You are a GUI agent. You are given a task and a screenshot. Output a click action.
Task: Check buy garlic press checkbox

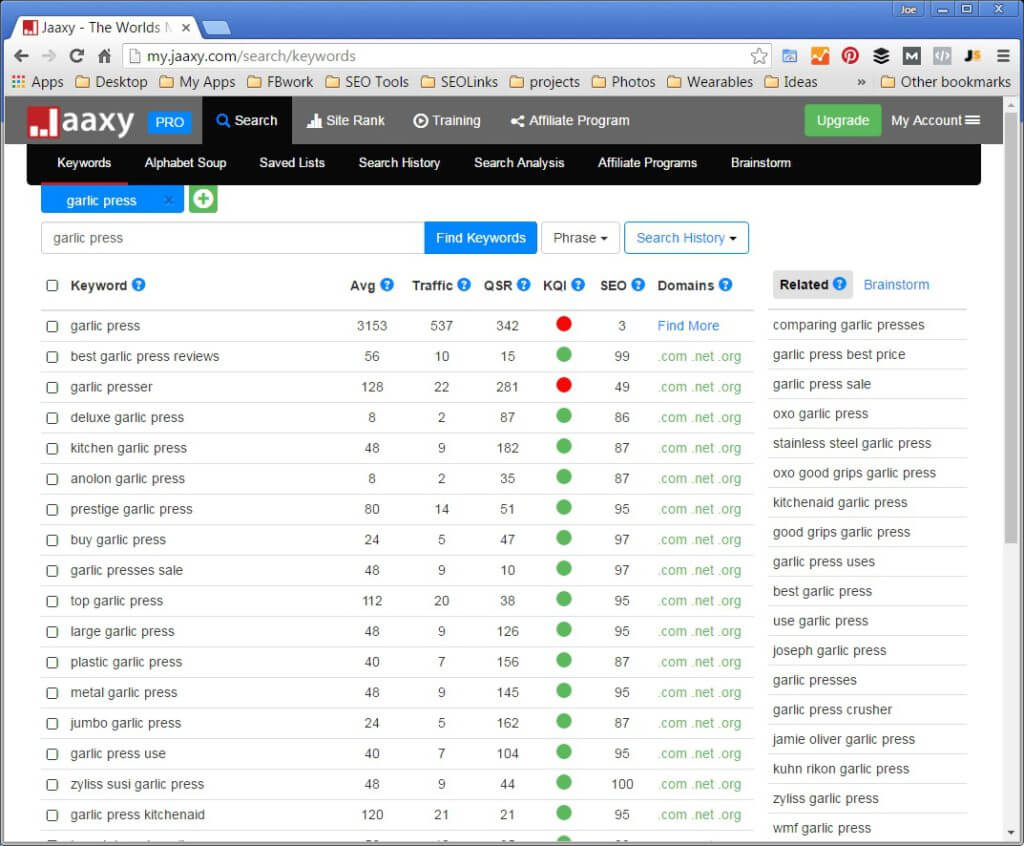[x=52, y=540]
